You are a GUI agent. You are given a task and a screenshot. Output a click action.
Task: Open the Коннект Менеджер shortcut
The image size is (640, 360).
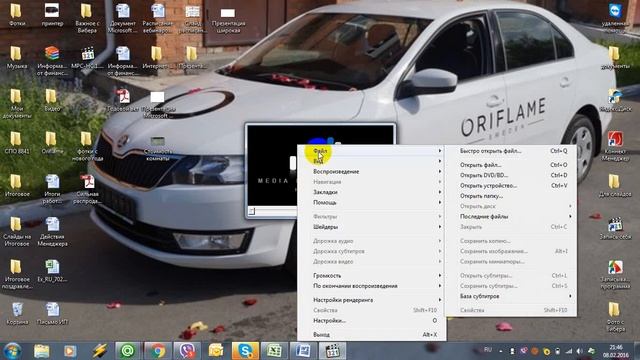pos(615,146)
